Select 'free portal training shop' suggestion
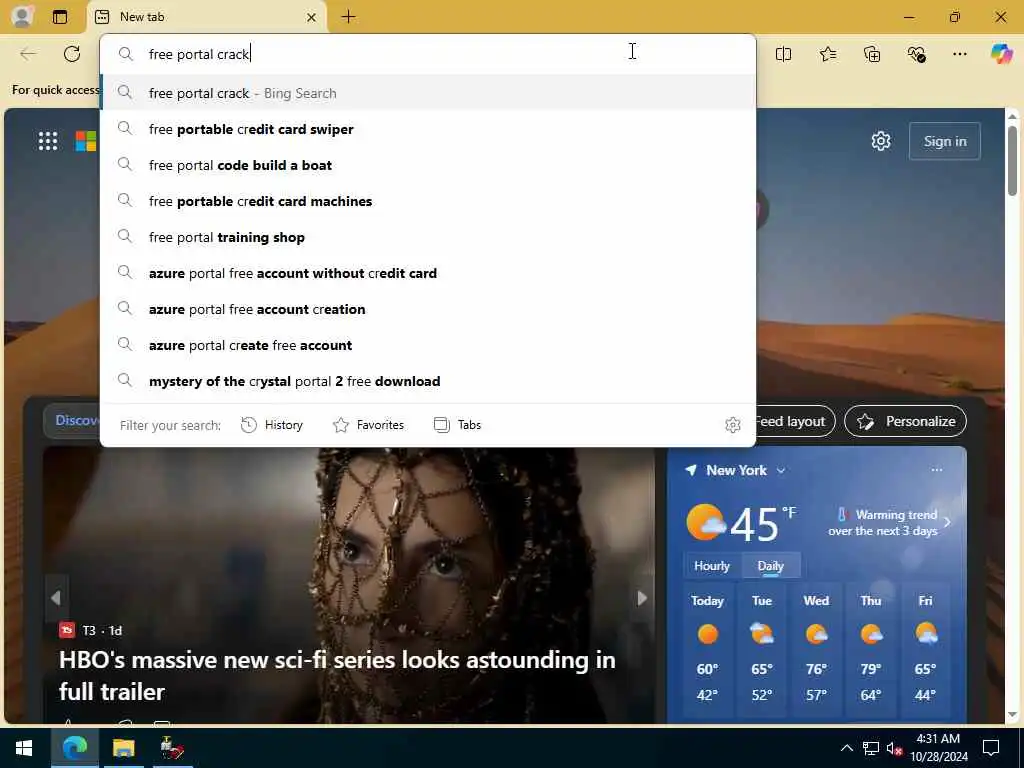The height and width of the screenshot is (768, 1024). pyautogui.click(x=428, y=237)
